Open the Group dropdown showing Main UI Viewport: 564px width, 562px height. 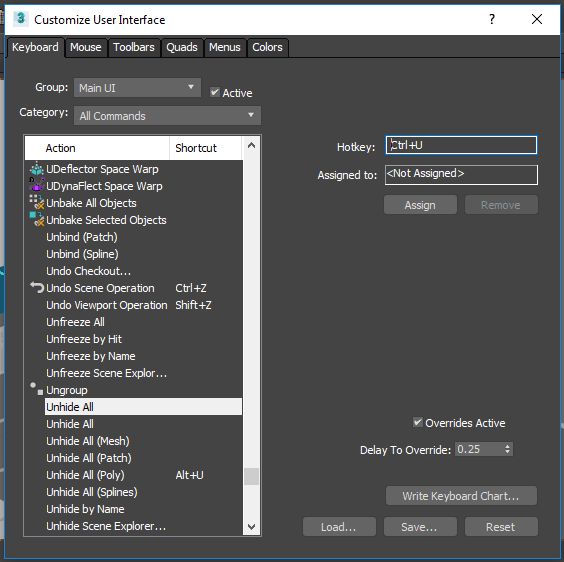click(137, 87)
